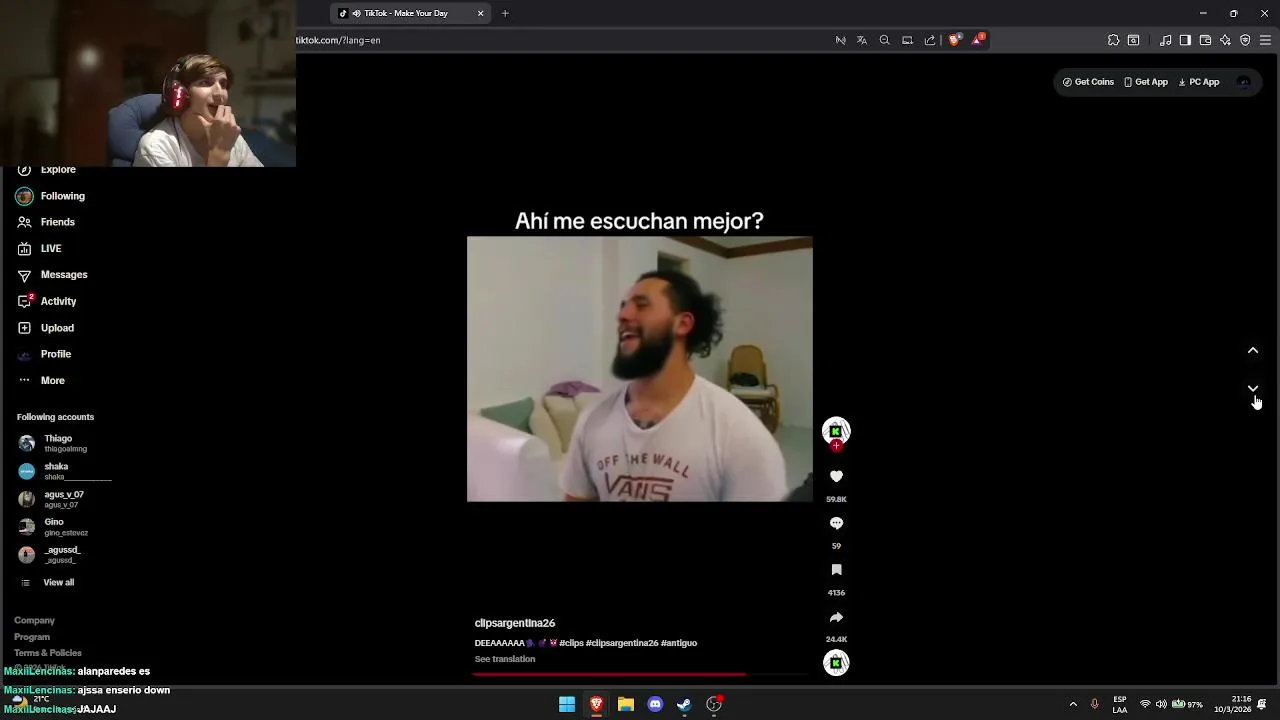Open the LIVE section

[x=40, y=248]
